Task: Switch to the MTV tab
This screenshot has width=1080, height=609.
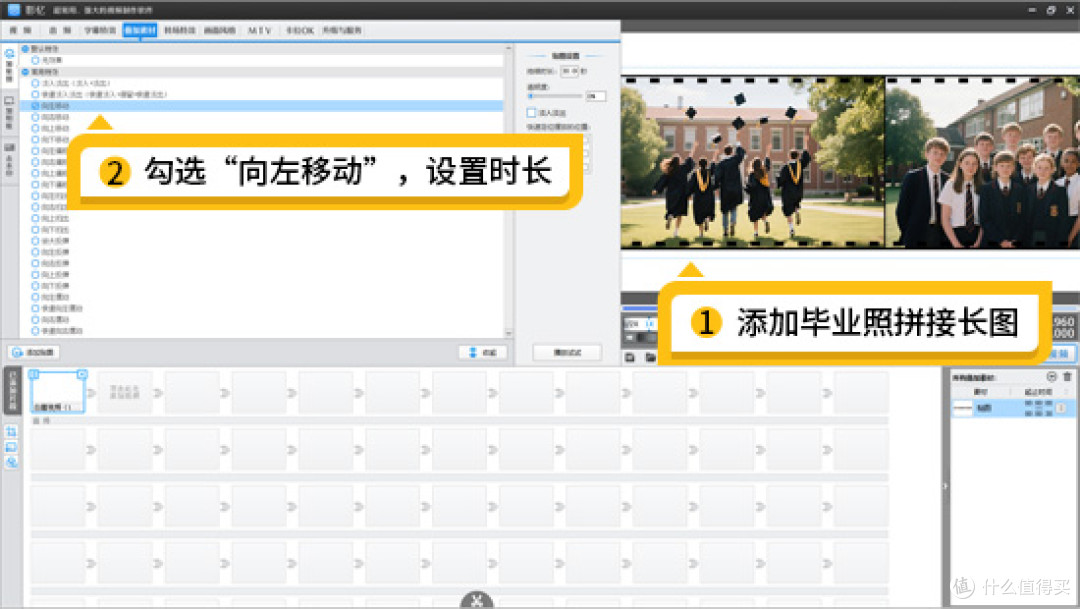Action: tap(260, 30)
